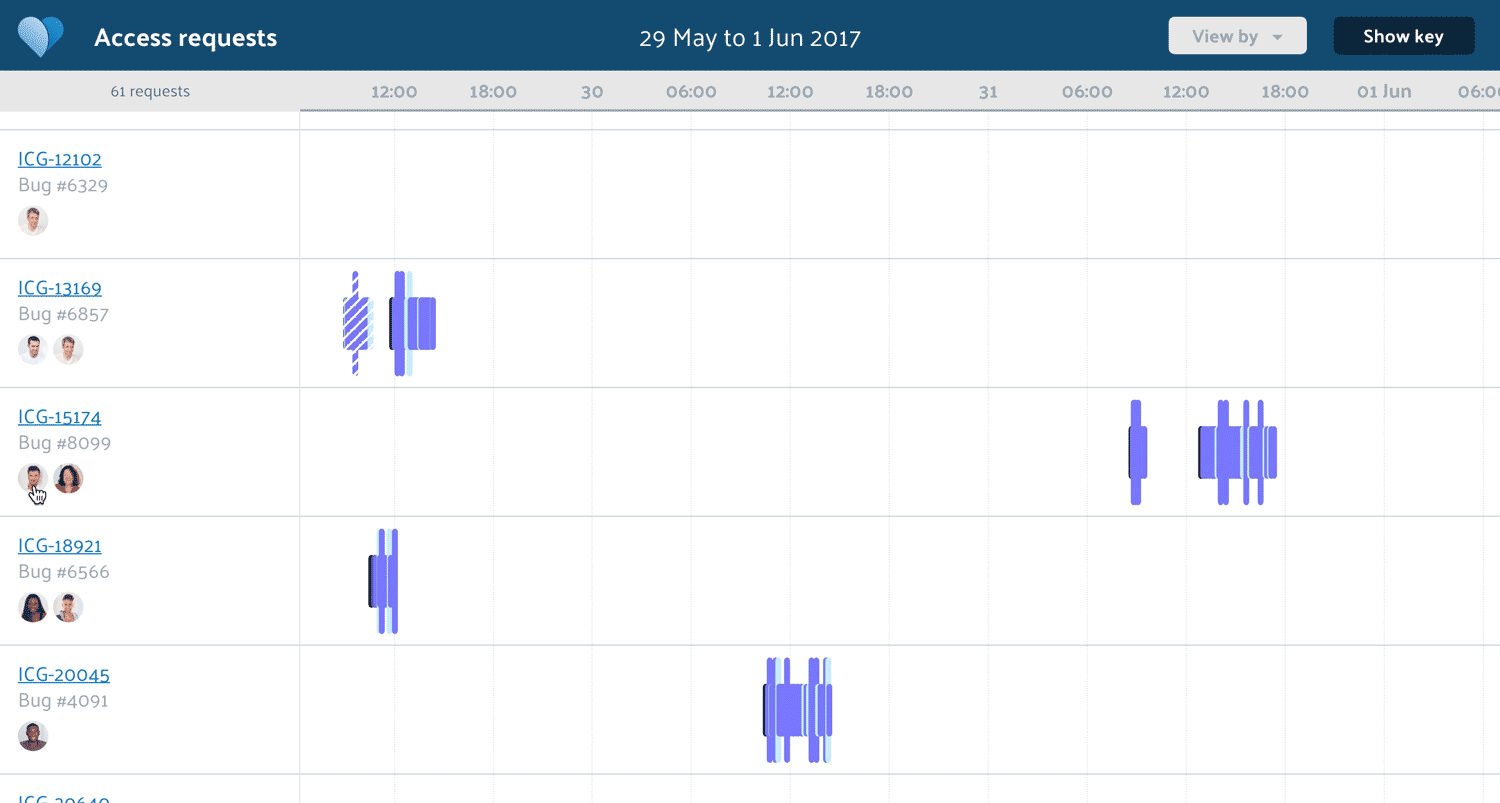Click the second avatar on the ICG-15174 row
Viewport: 1500px width, 803px height.
click(x=68, y=478)
